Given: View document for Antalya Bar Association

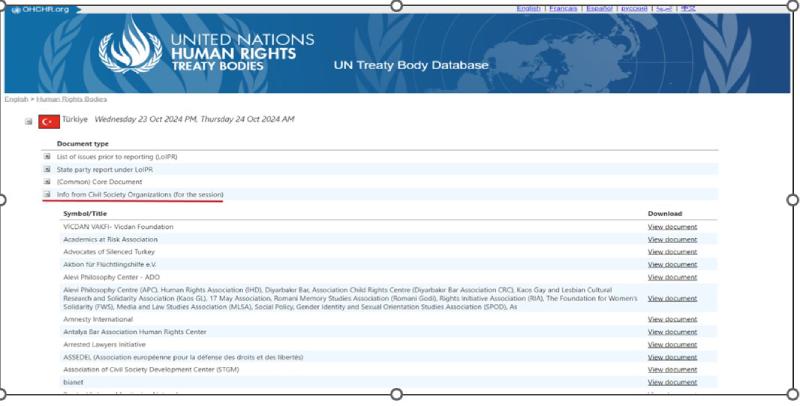Looking at the screenshot, I should (x=672, y=332).
